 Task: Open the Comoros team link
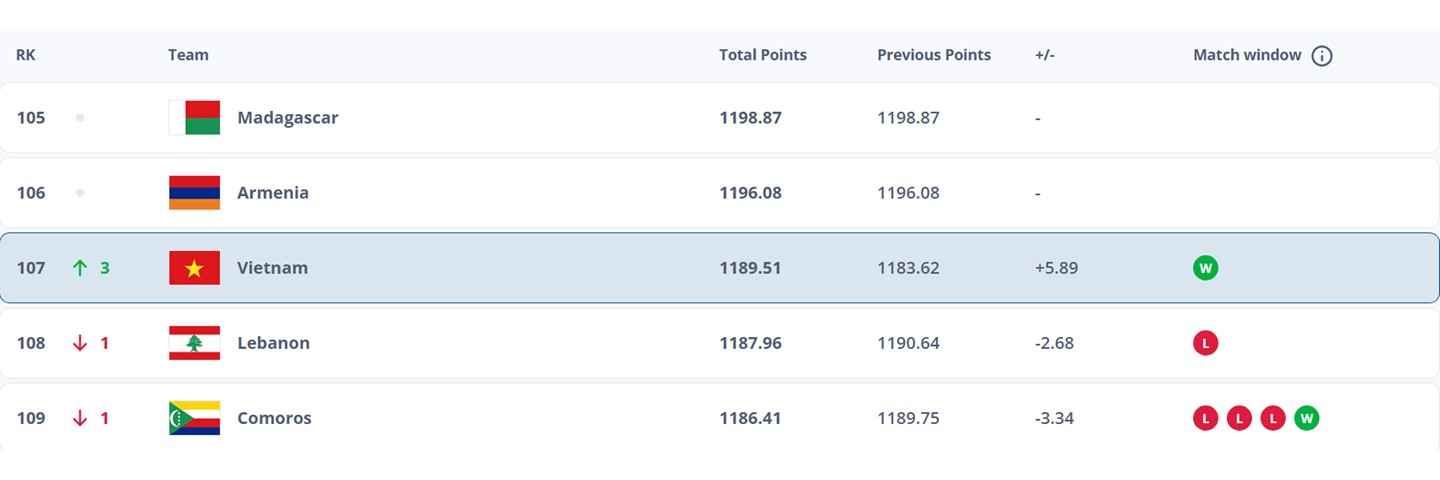point(274,418)
